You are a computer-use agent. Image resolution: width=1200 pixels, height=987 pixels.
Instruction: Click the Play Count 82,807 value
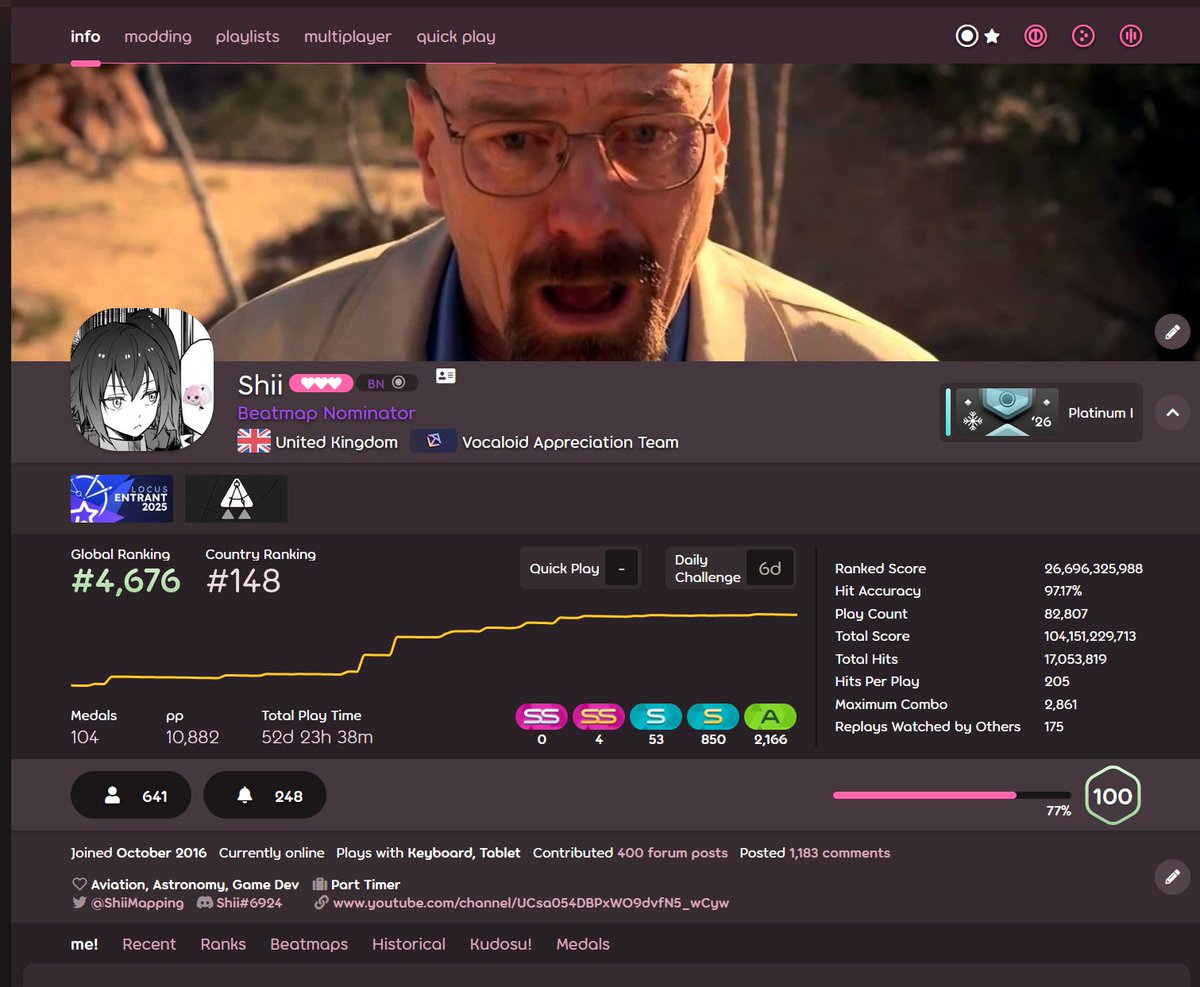click(1066, 614)
